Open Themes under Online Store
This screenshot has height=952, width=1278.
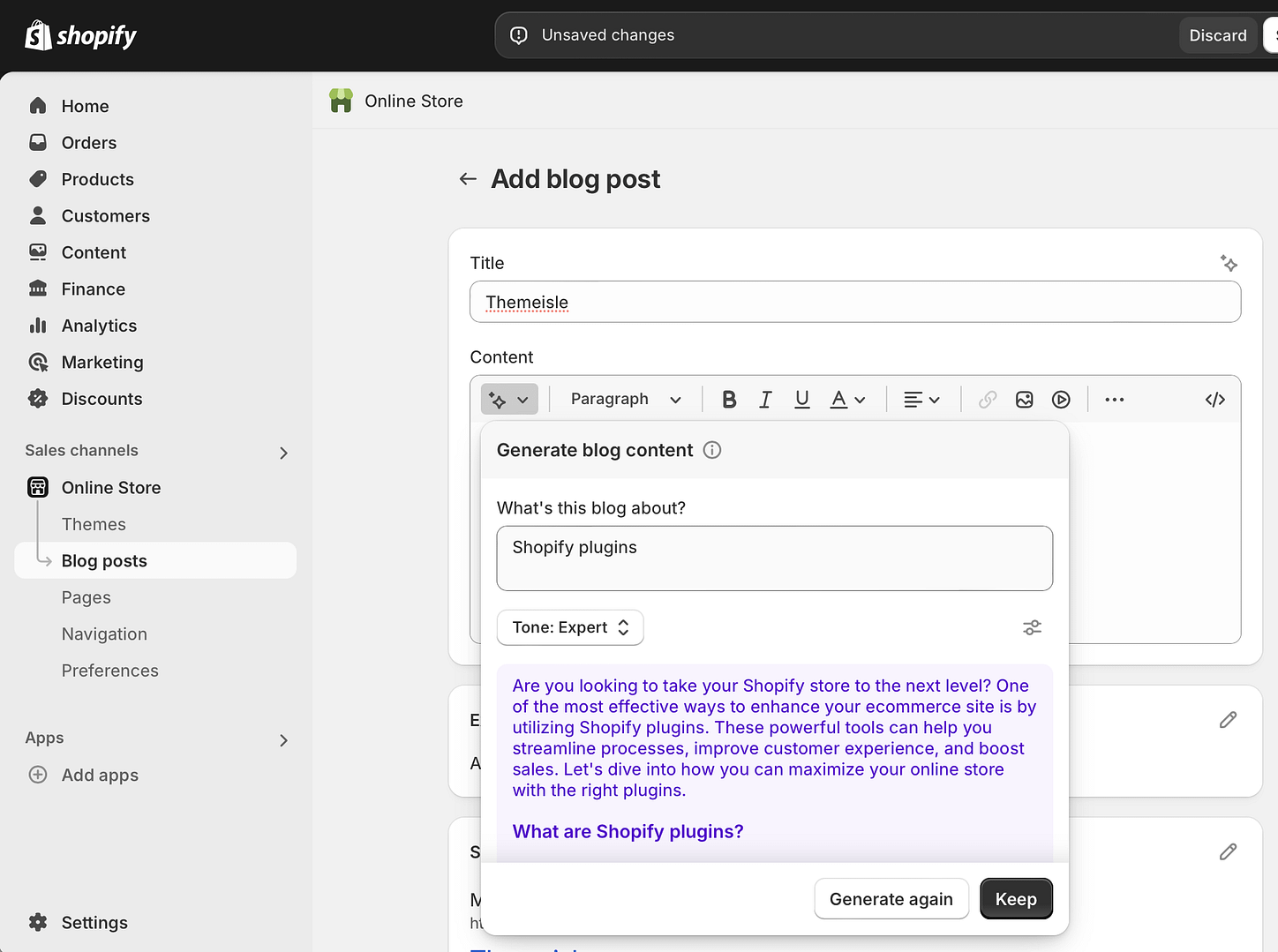point(94,524)
